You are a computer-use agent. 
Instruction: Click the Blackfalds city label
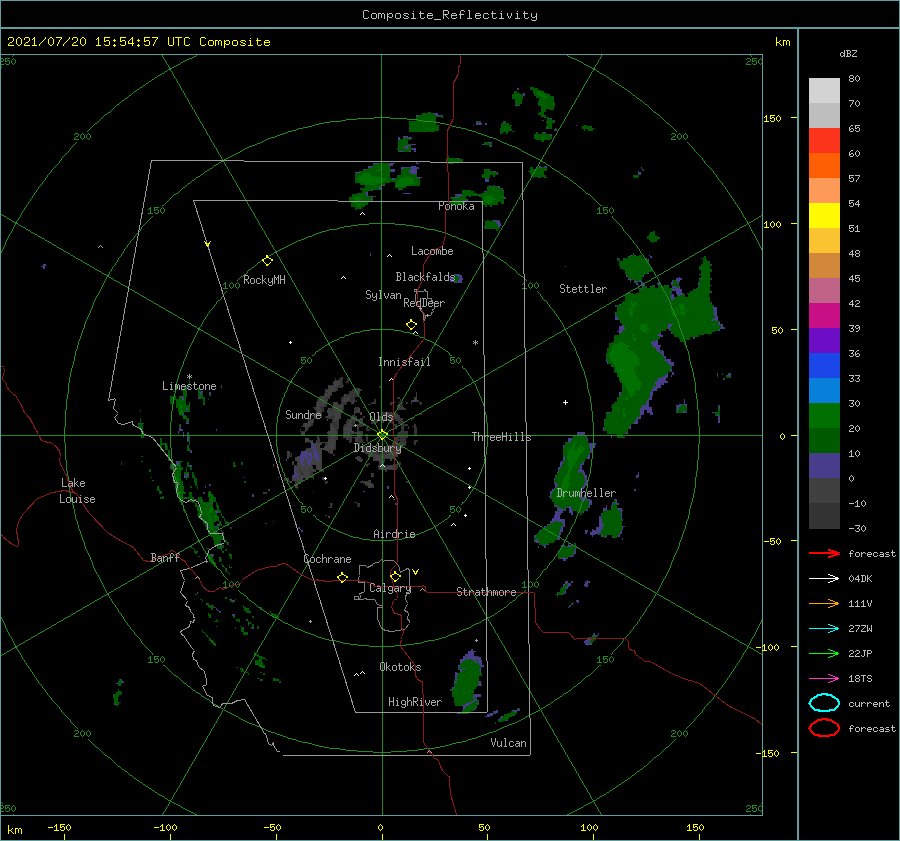[425, 277]
